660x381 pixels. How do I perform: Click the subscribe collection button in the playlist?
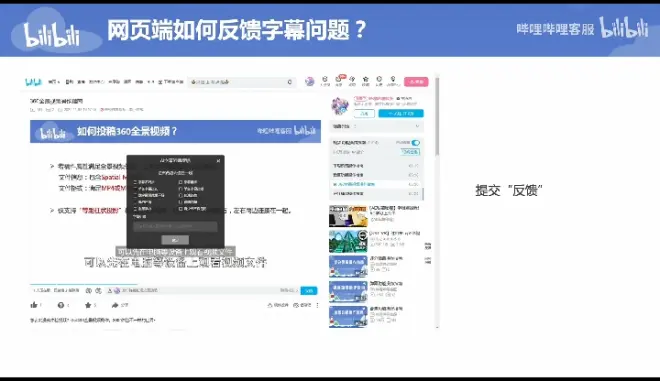coord(410,152)
